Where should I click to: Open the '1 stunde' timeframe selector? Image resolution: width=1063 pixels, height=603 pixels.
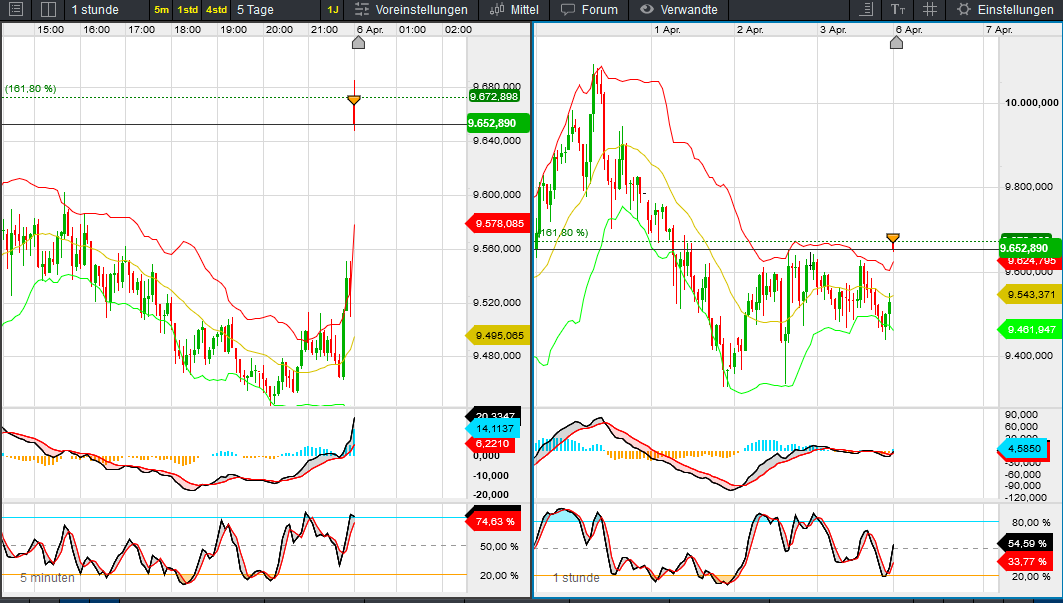pyautogui.click(x=96, y=9)
